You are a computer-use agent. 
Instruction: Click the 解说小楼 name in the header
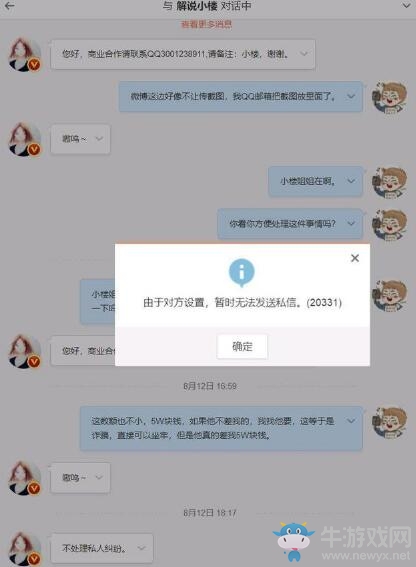[x=197, y=6]
